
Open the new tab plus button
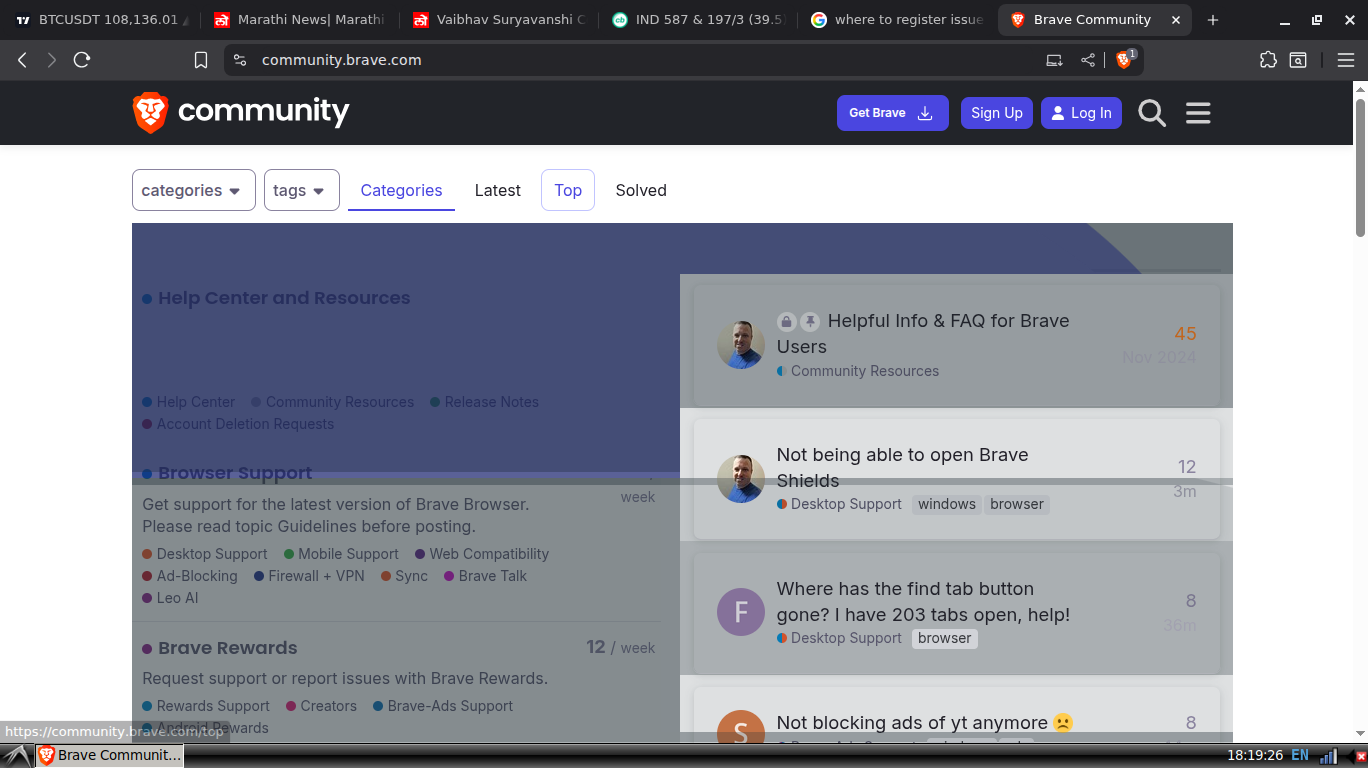(x=1213, y=20)
